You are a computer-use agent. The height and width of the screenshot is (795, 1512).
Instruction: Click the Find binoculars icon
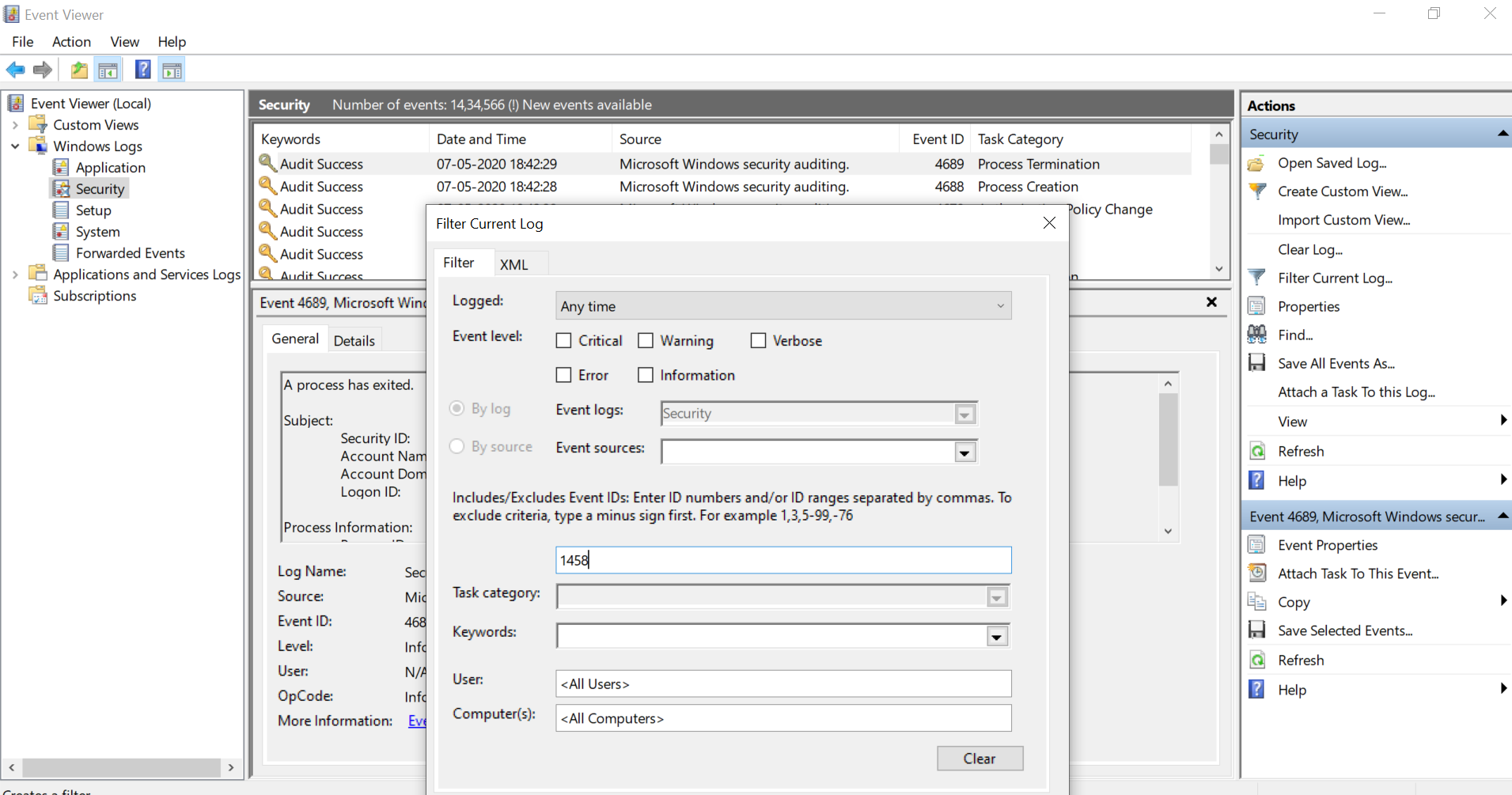pyautogui.click(x=1256, y=335)
